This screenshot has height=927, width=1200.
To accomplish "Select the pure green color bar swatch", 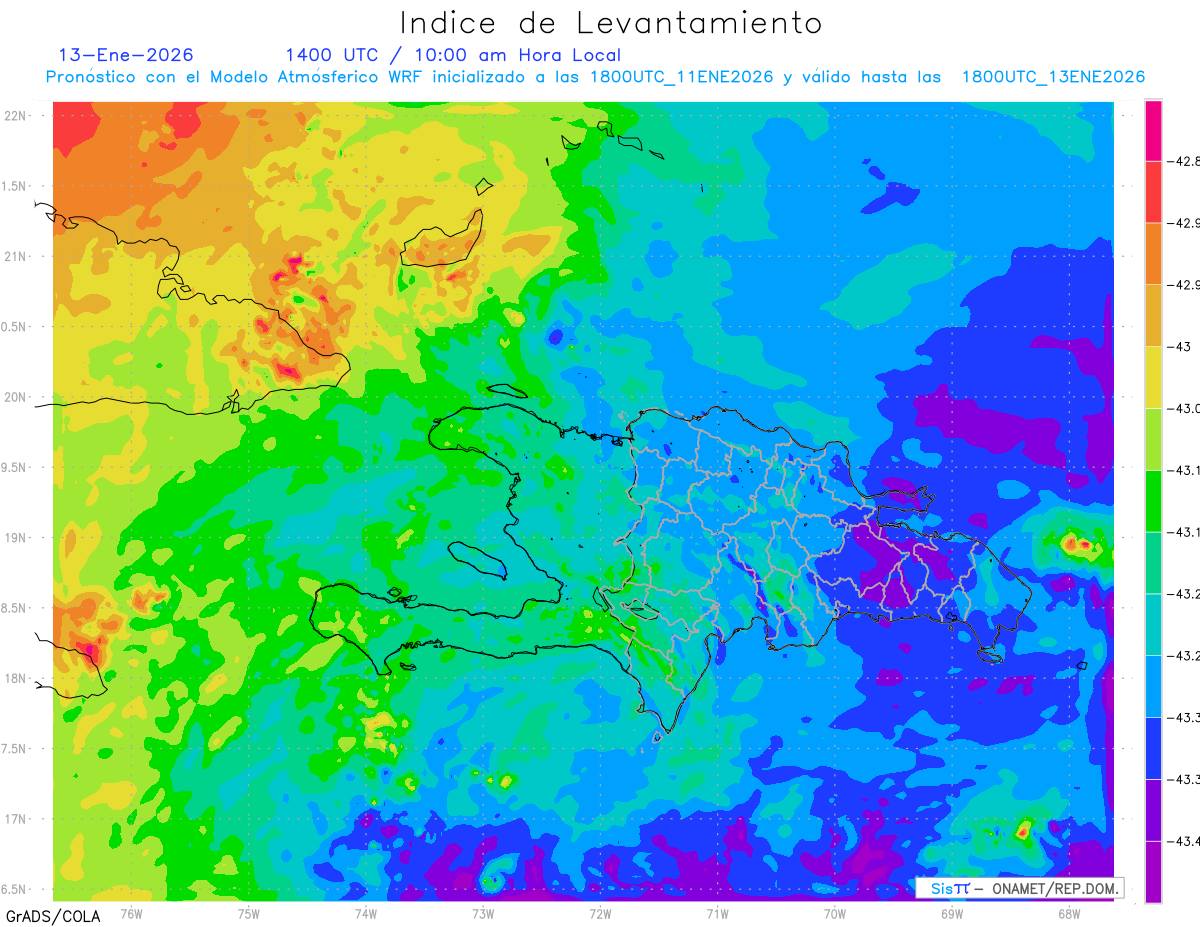I will point(1153,501).
